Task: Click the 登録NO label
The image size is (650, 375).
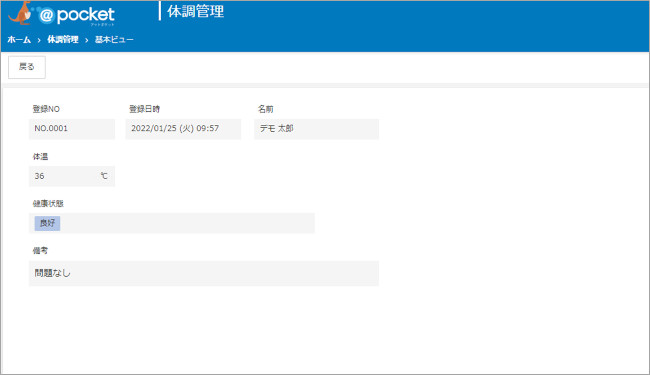Action: [x=46, y=109]
